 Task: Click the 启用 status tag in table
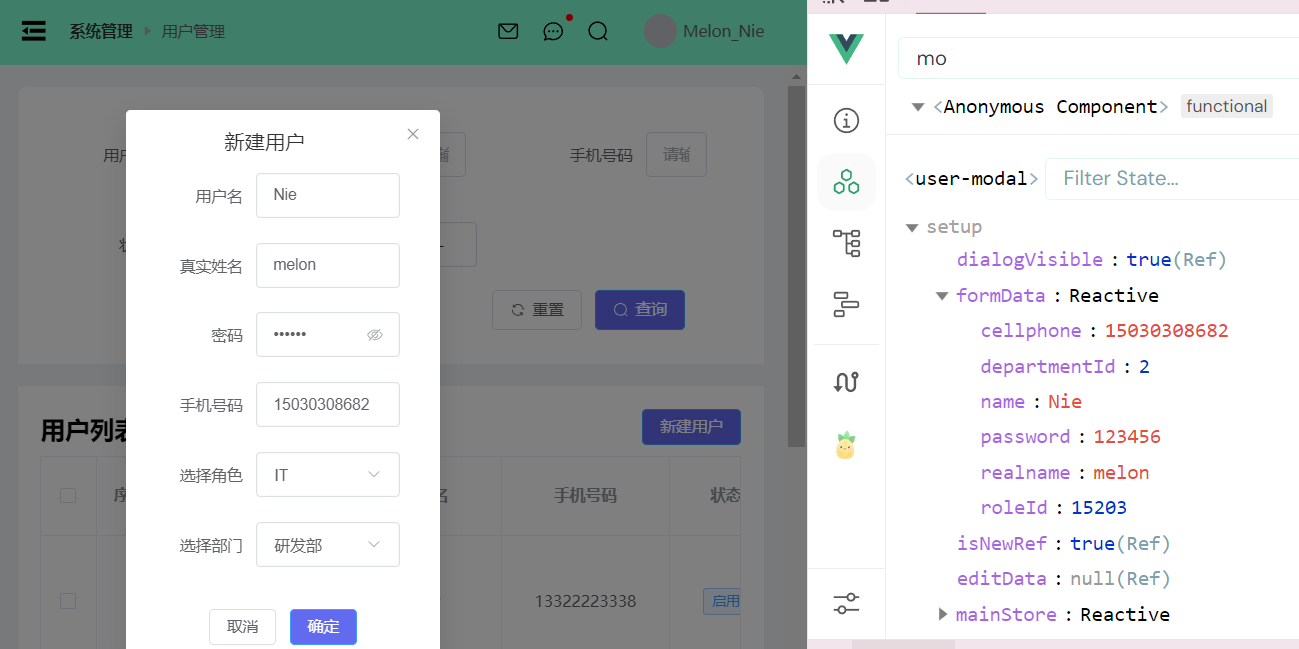click(x=722, y=601)
